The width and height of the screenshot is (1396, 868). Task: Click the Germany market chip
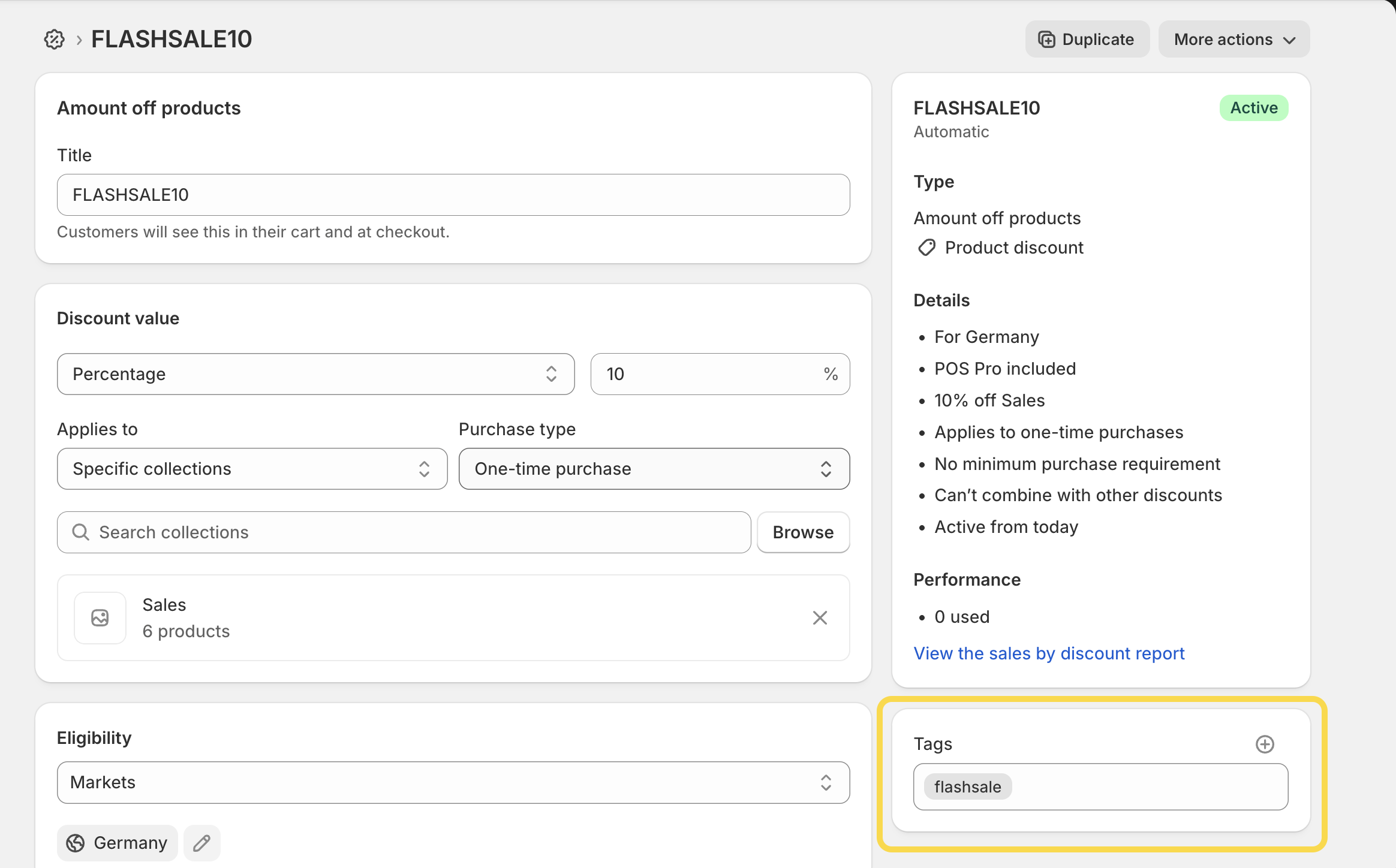coord(118,843)
